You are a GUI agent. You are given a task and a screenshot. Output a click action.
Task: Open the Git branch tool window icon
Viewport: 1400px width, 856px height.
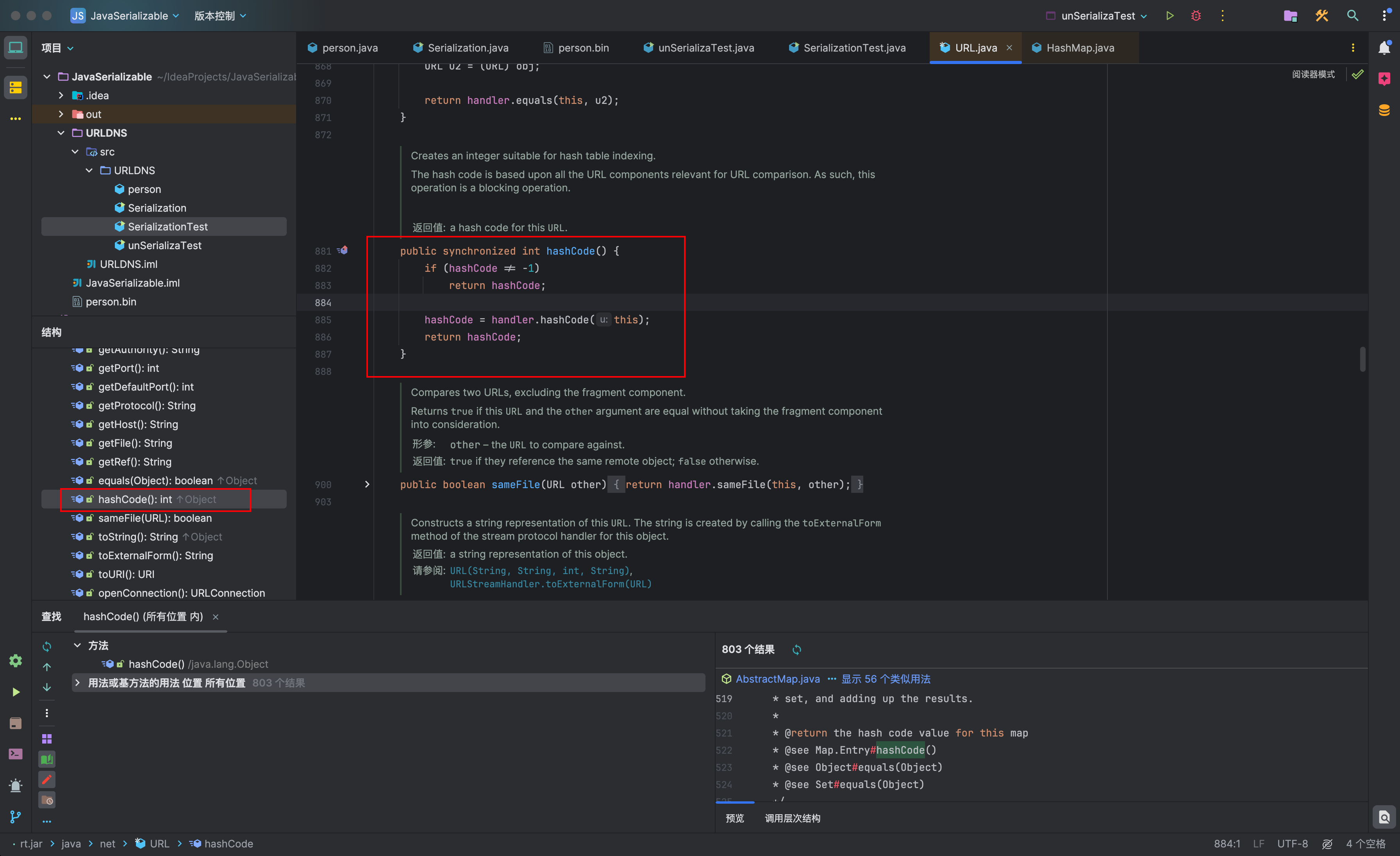(x=15, y=817)
